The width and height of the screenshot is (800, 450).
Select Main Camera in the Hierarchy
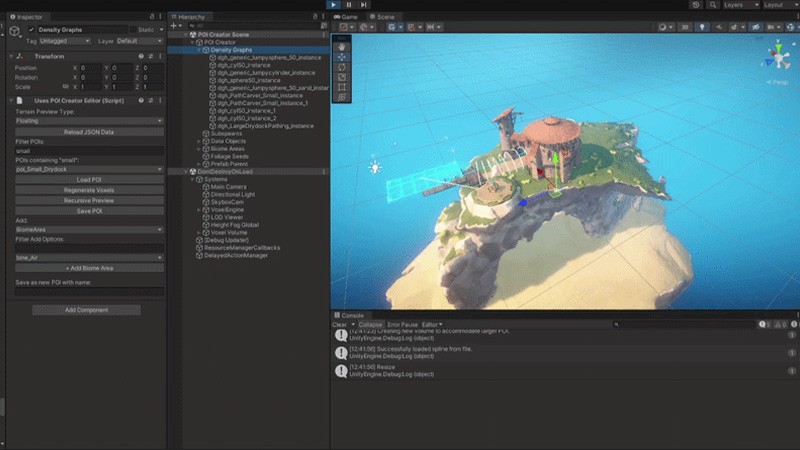229,186
